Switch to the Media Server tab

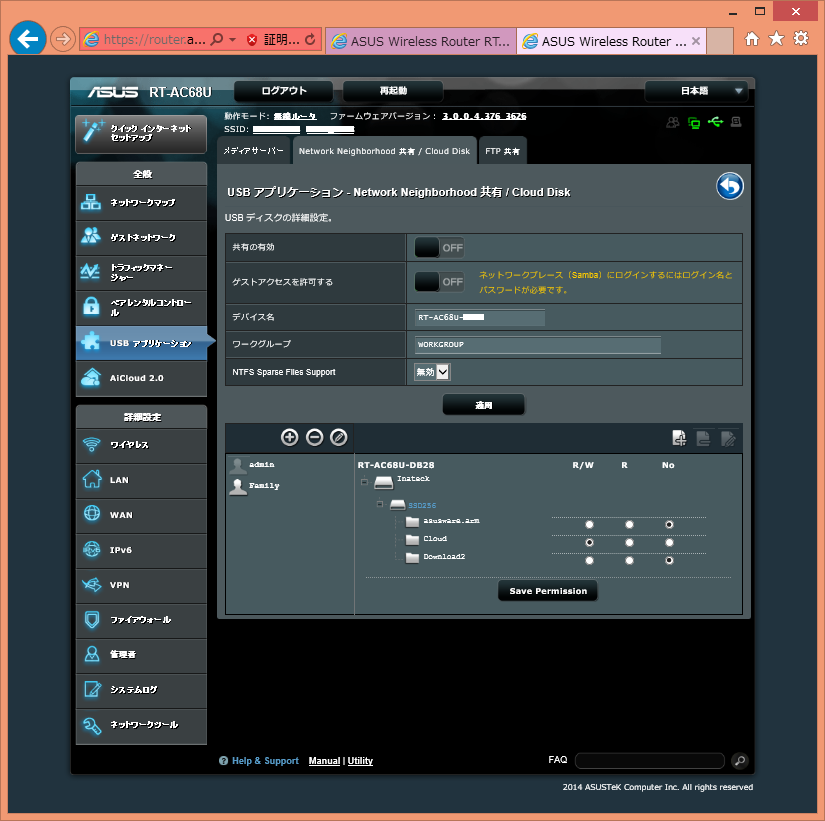(254, 151)
